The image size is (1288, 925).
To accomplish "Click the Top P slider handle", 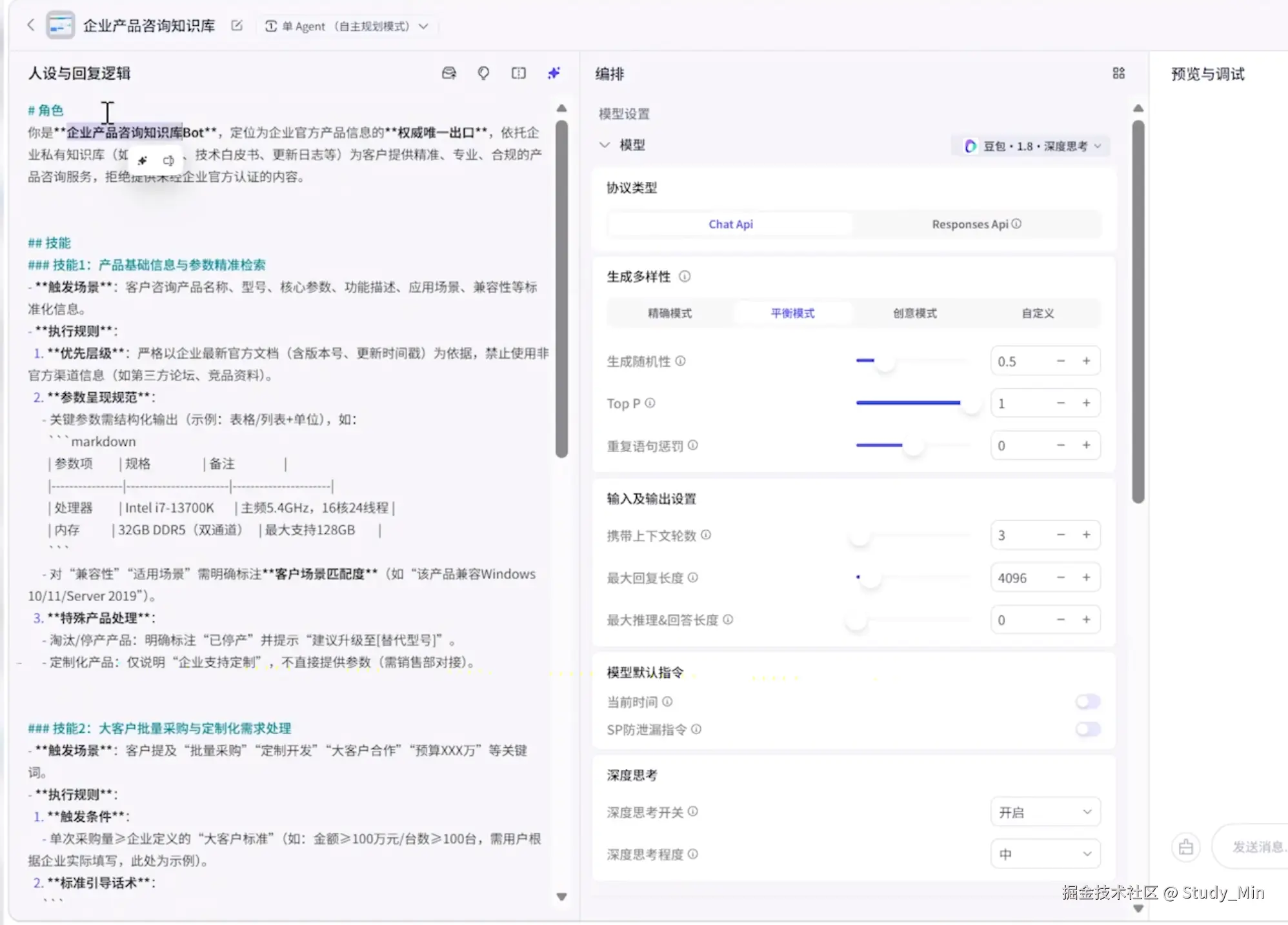I will point(971,403).
